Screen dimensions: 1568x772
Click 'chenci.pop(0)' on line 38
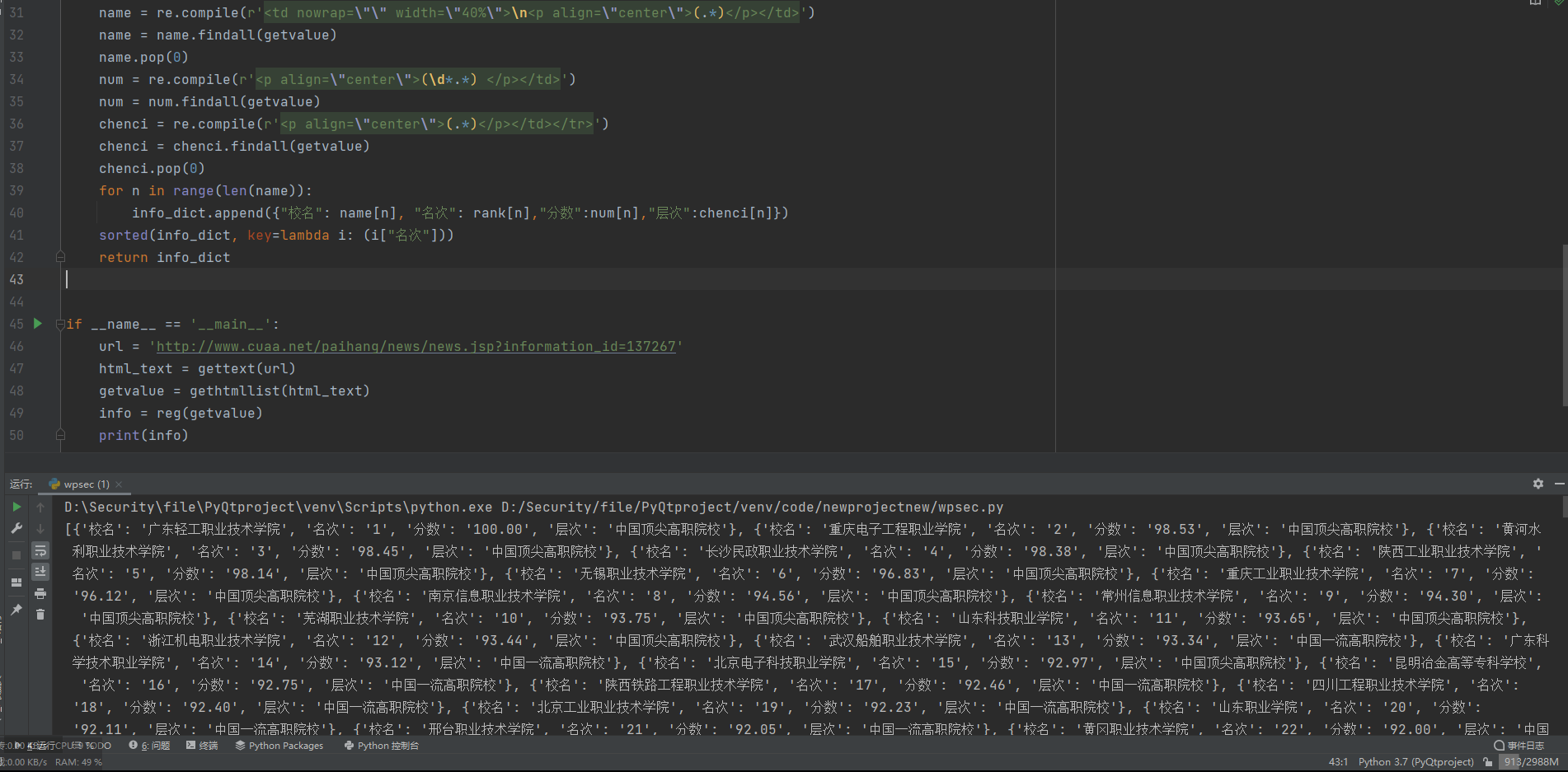(152, 169)
